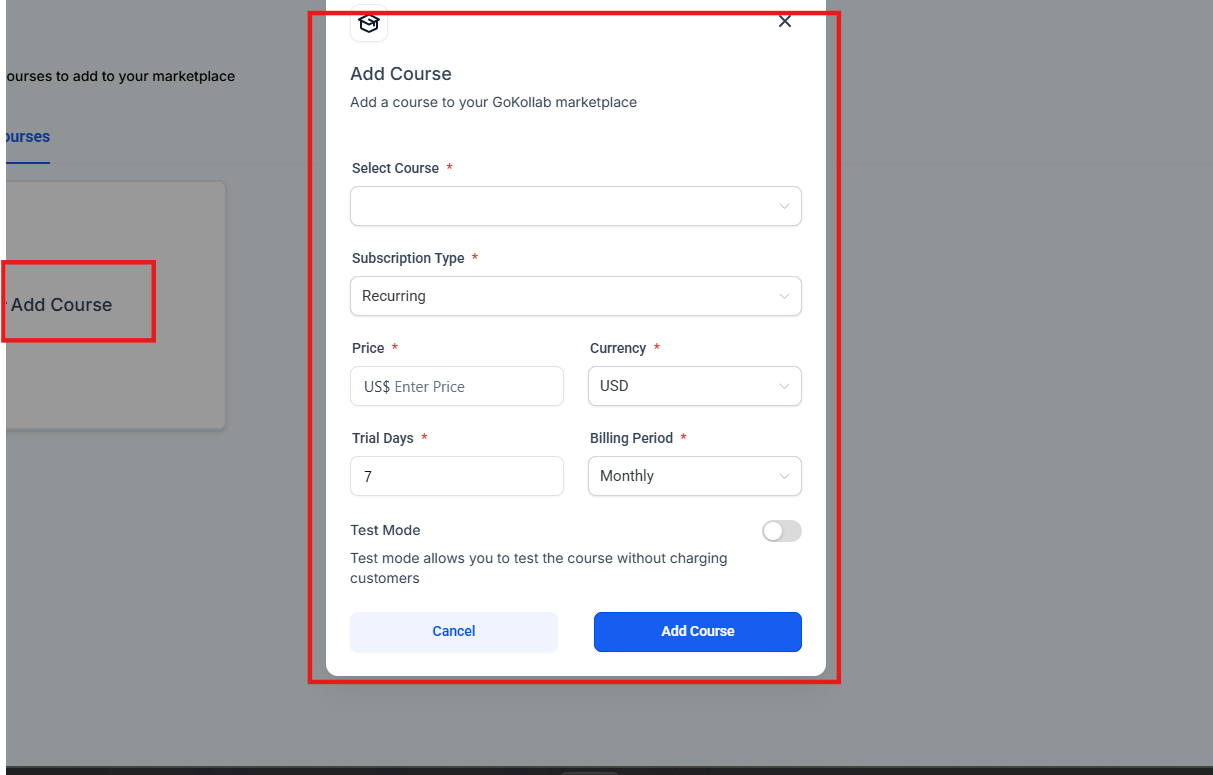Enable the Test Mode switch
1213x775 pixels.
[781, 531]
